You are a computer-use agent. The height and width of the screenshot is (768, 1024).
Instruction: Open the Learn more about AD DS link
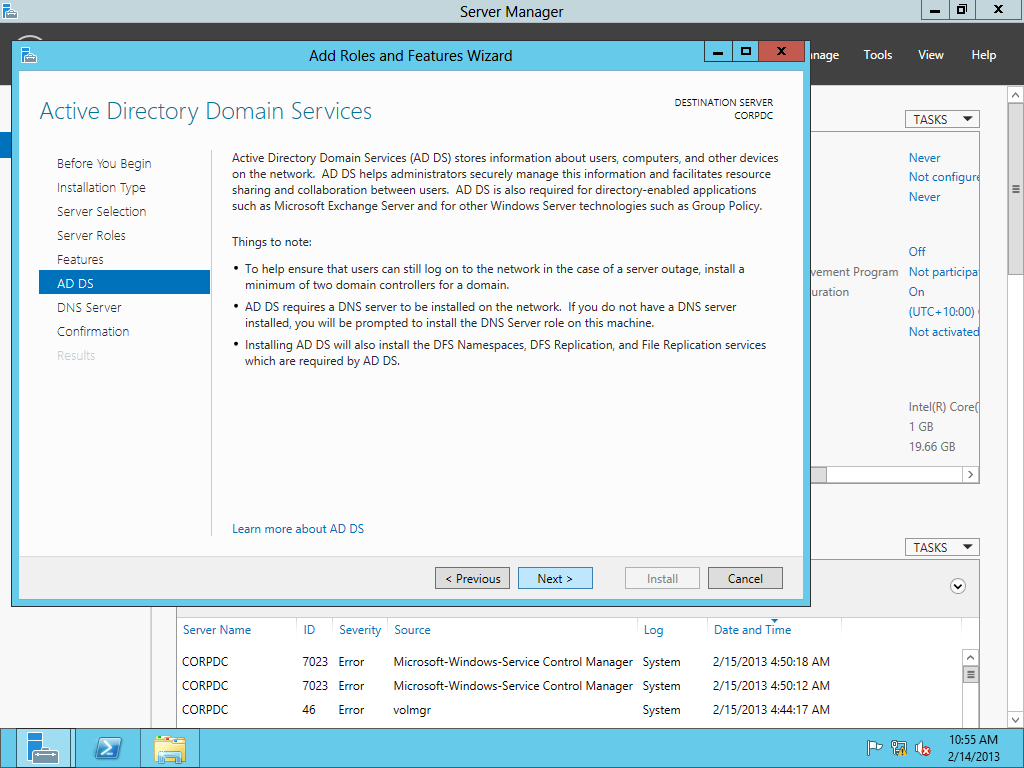click(x=298, y=528)
